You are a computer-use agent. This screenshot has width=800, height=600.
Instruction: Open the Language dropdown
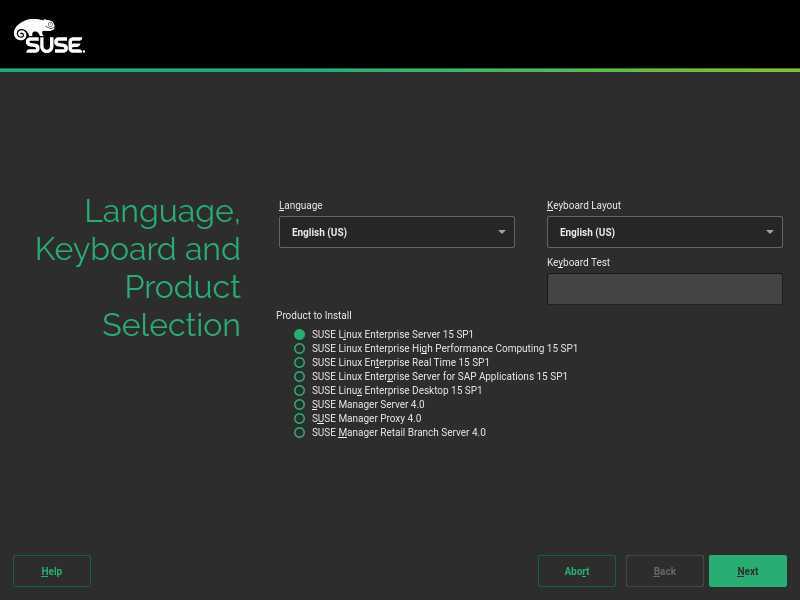point(396,232)
